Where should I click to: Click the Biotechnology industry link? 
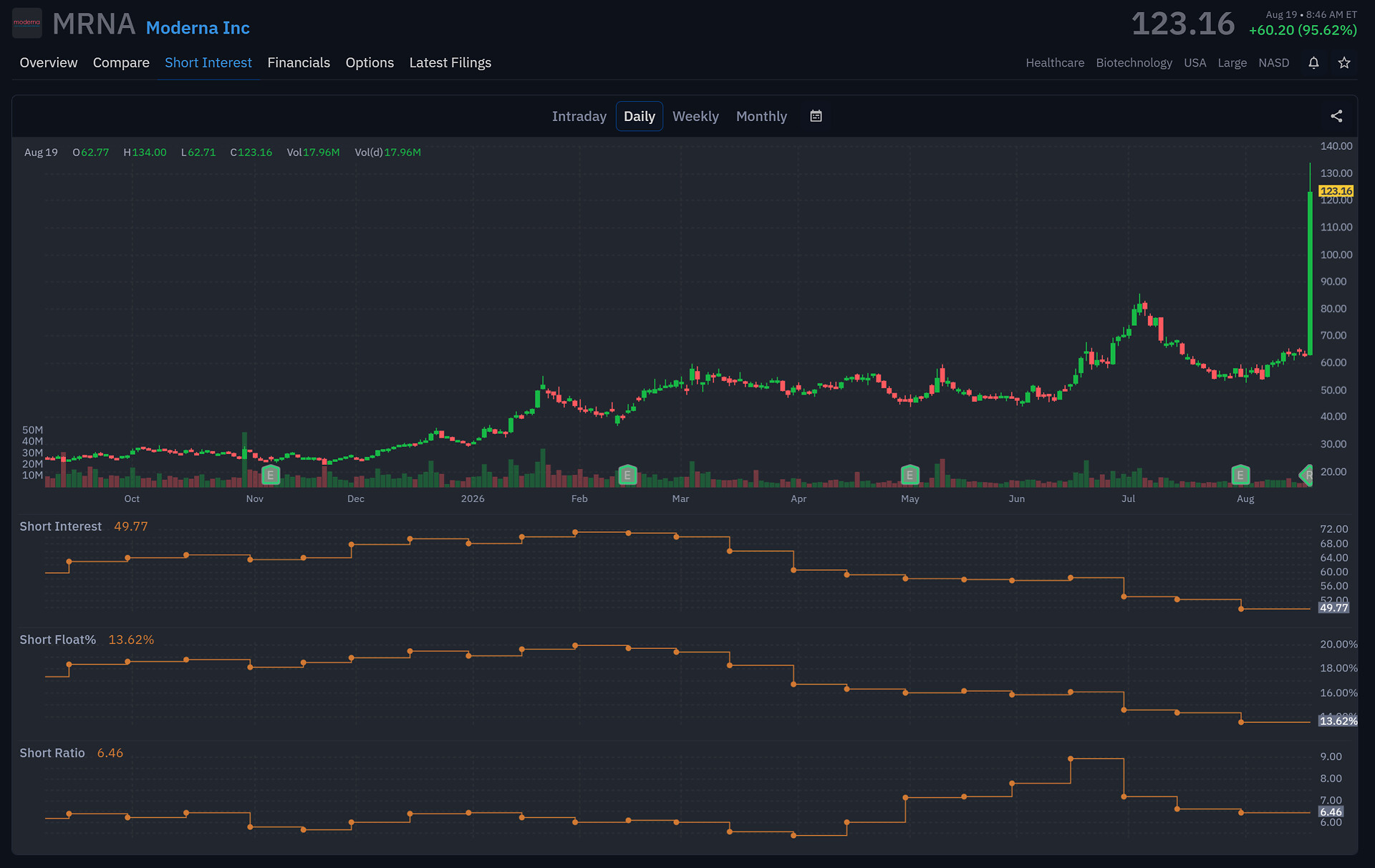point(1134,63)
